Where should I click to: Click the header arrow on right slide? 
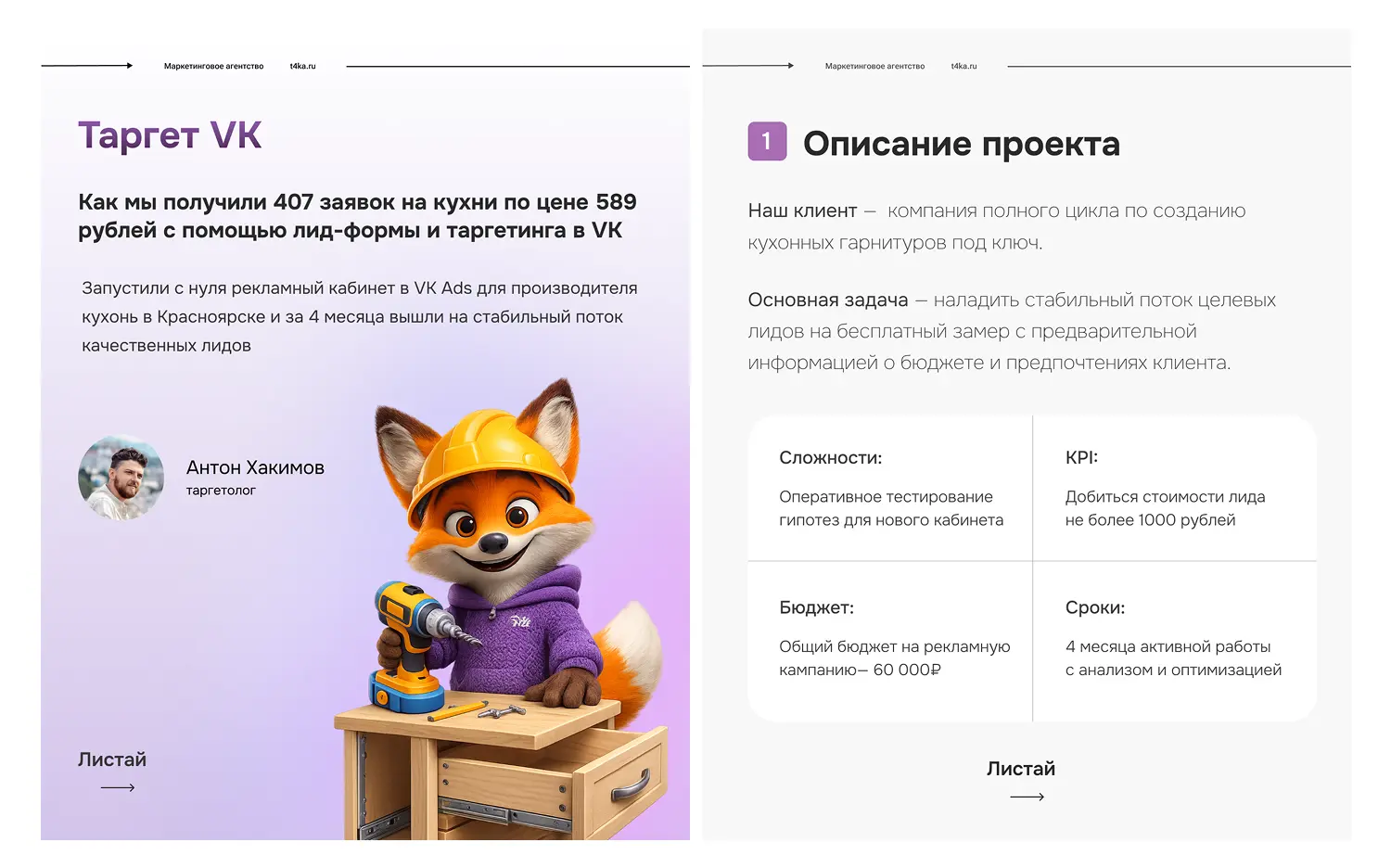(x=747, y=66)
